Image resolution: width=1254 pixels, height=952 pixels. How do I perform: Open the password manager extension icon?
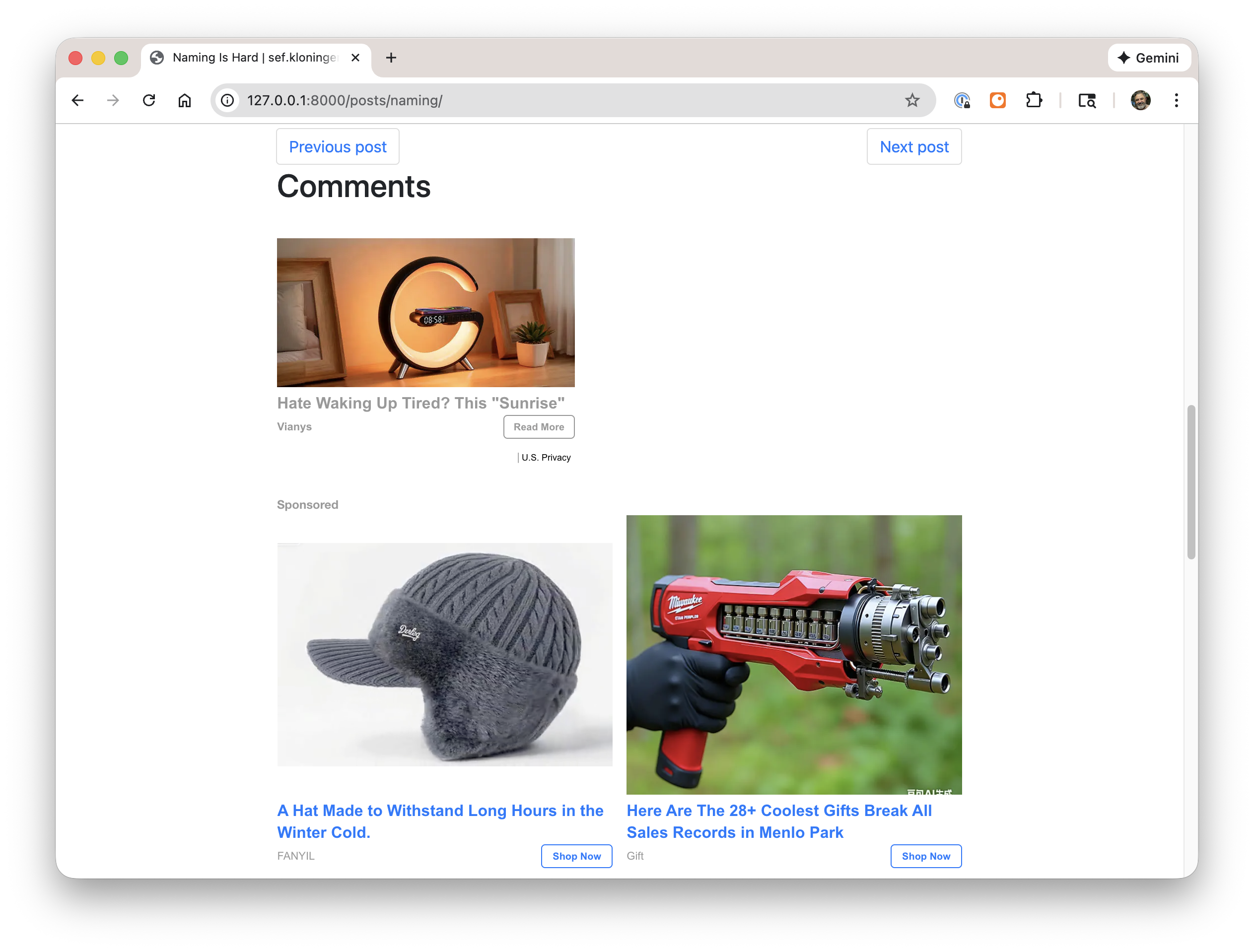tap(962, 100)
